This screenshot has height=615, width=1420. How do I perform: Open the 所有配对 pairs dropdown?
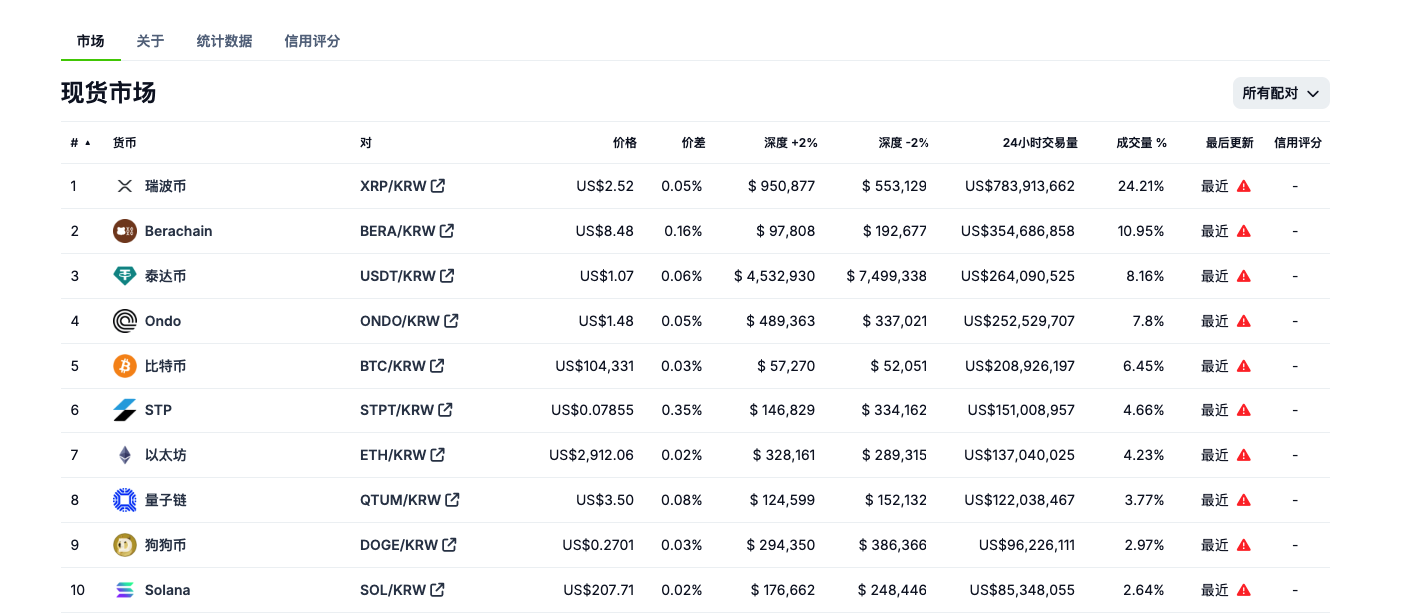click(x=1280, y=93)
